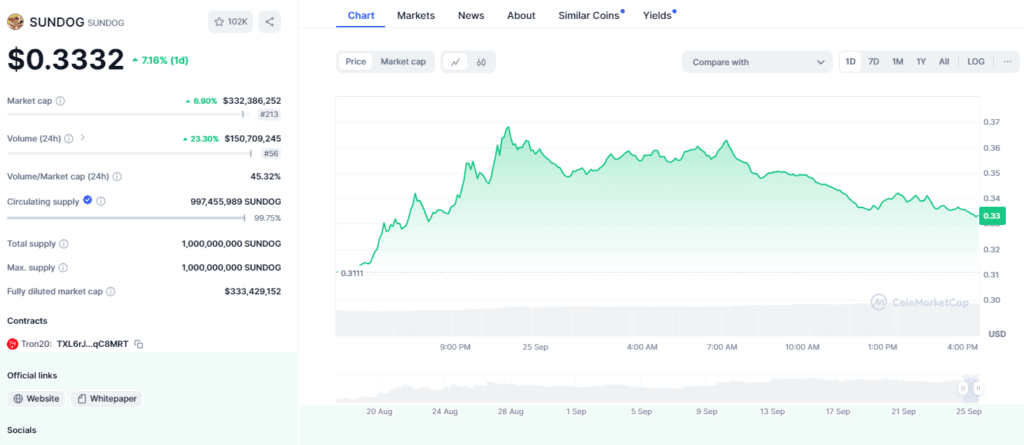Open the News tab
The height and width of the screenshot is (445, 1024).
coord(471,16)
